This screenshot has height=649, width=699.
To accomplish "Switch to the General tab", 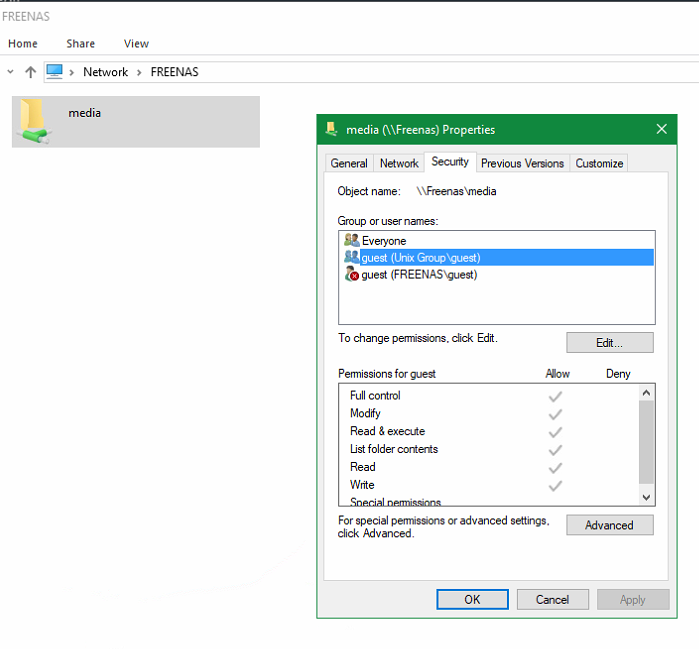I will click(349, 163).
